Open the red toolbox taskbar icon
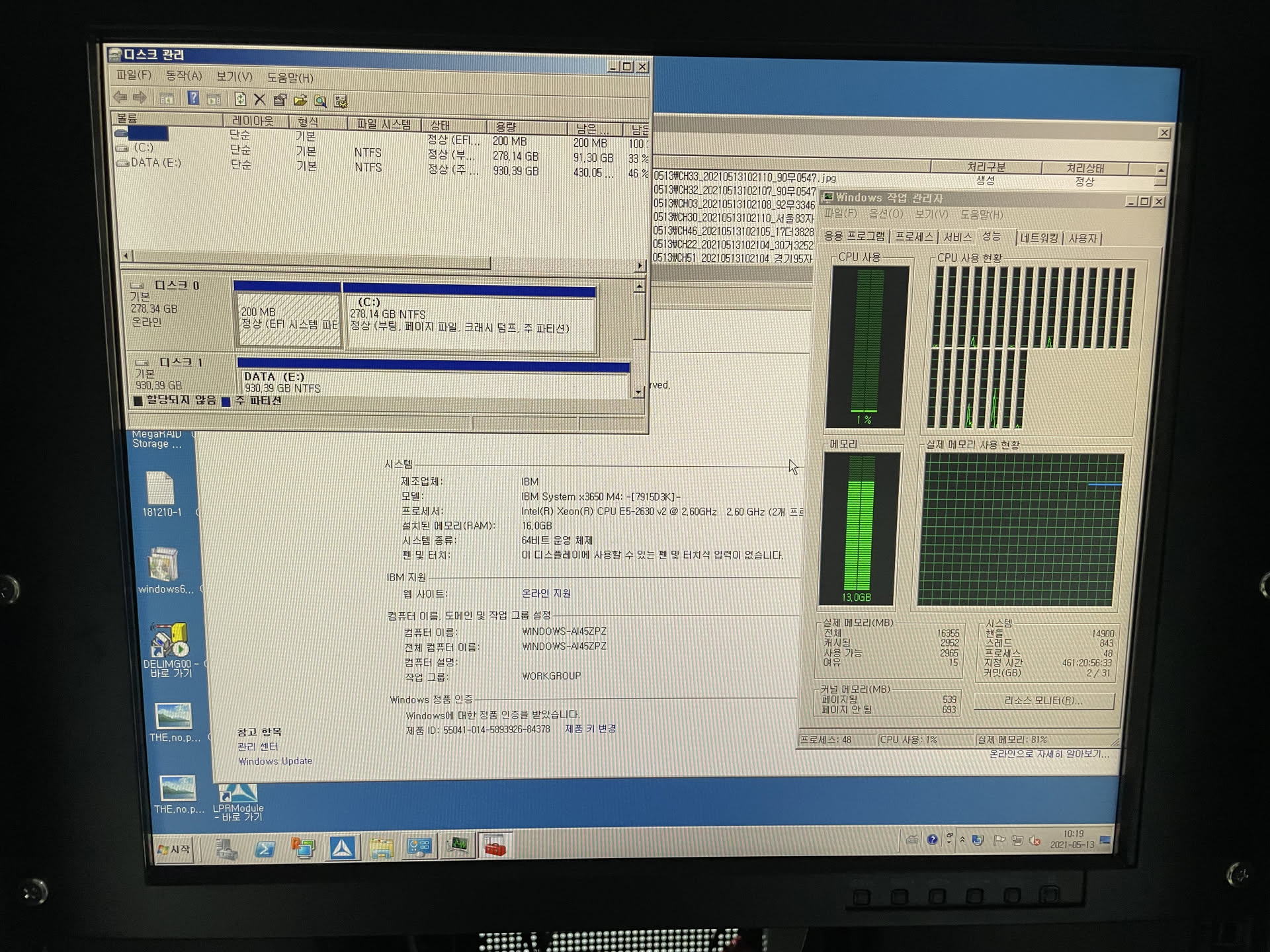The image size is (1270, 952). [x=495, y=847]
